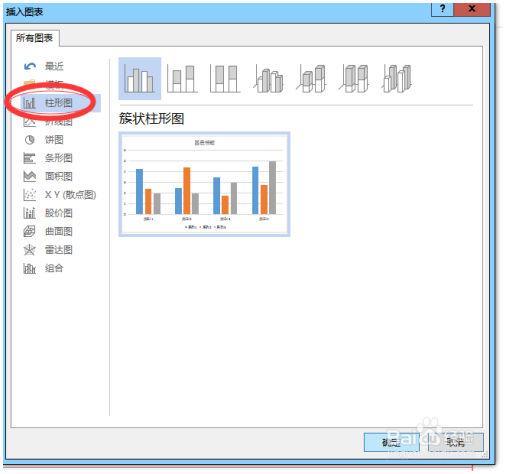Pick the 3-D 100% stacked column icon
This screenshot has width=506, height=474.
[x=354, y=78]
